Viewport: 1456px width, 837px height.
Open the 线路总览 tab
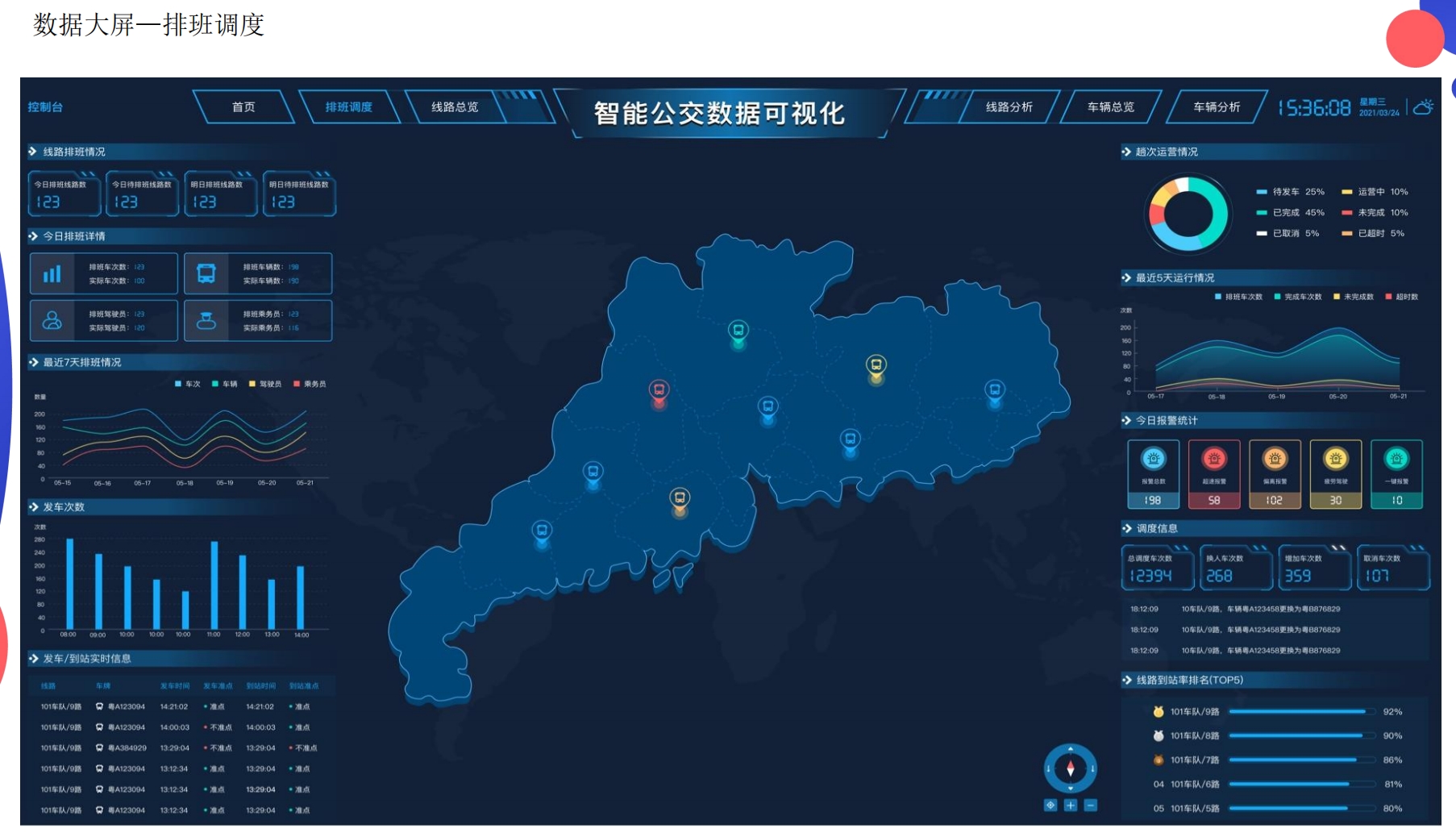pyautogui.click(x=455, y=107)
